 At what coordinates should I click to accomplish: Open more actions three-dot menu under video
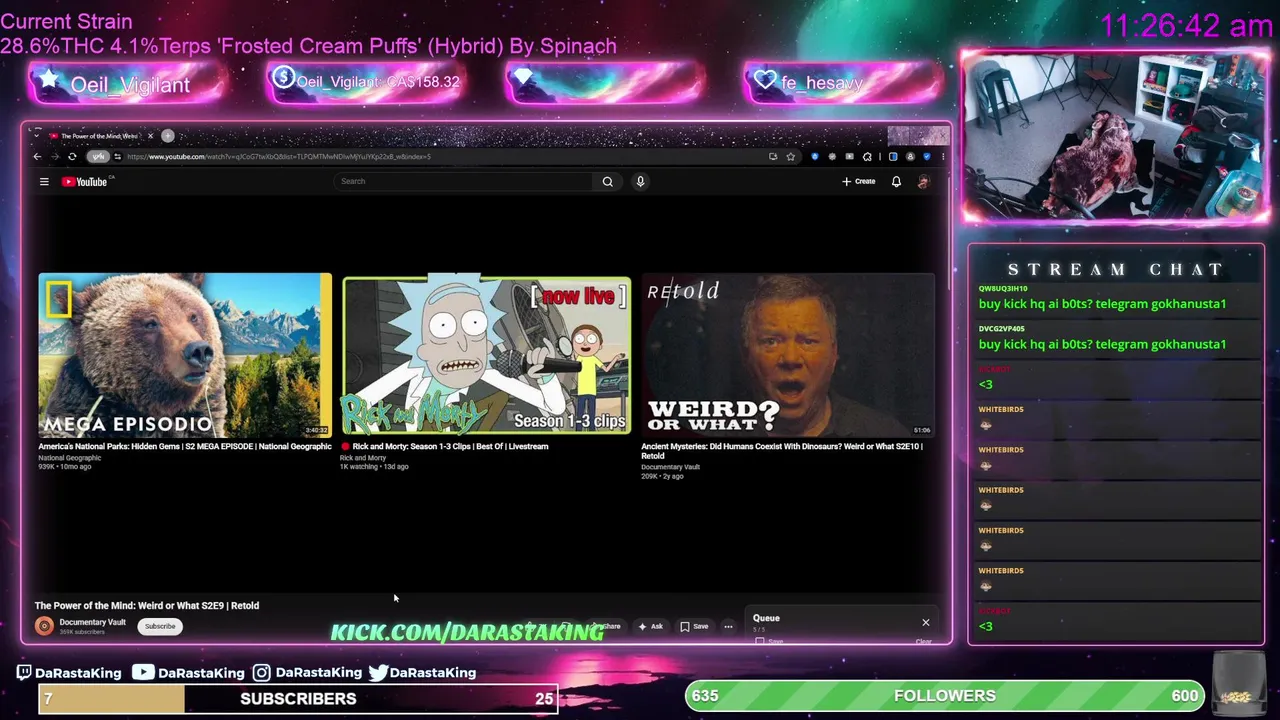click(728, 627)
